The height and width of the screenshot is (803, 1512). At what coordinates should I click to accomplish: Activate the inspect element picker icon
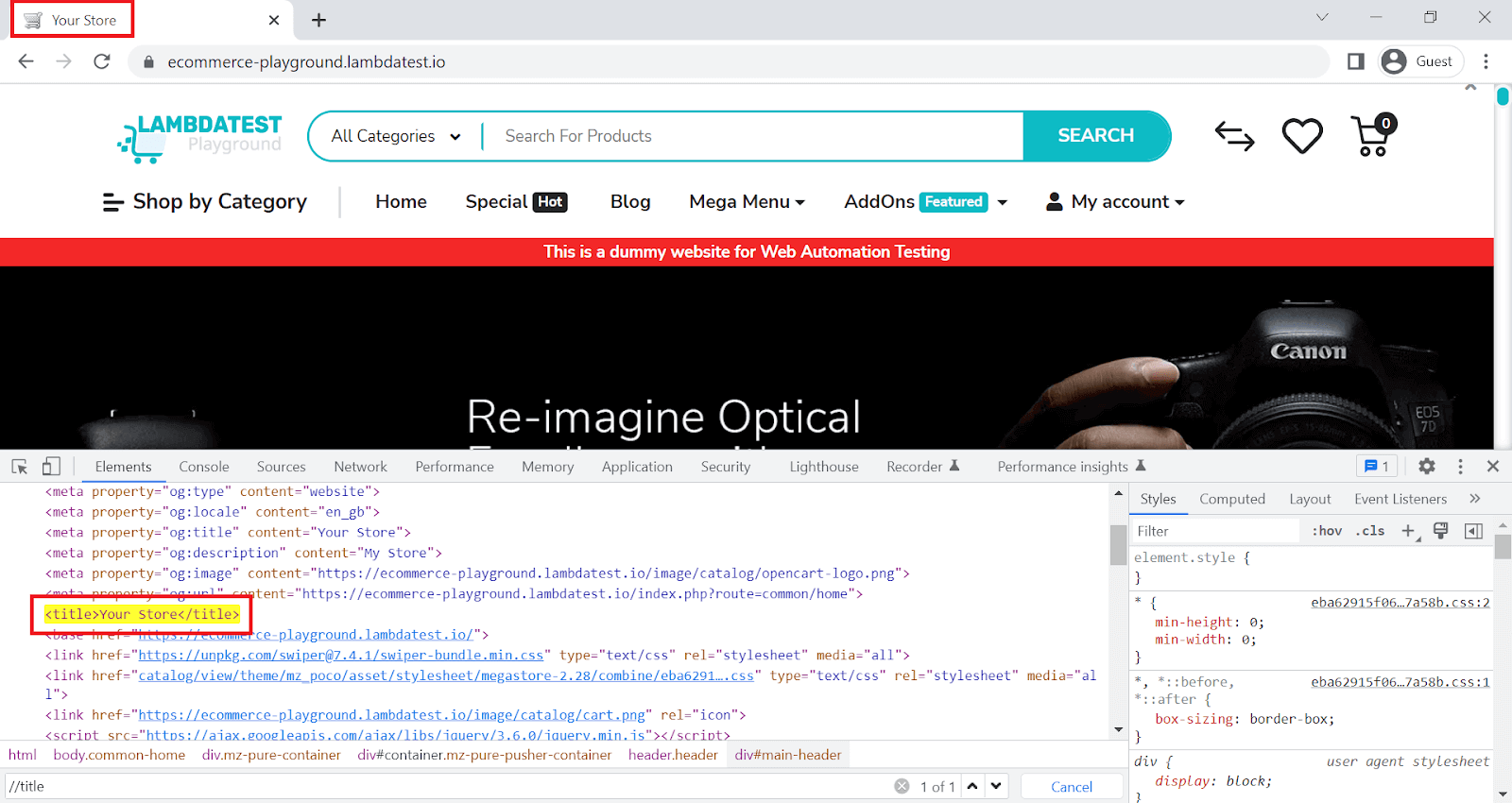[20, 467]
